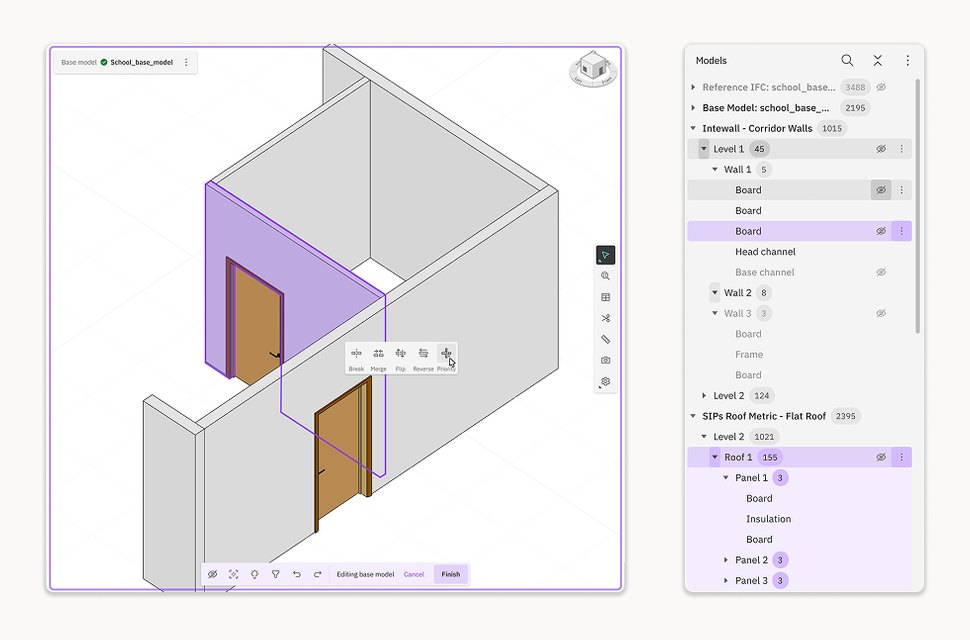Open the Roof 1 row kebab menu
The height and width of the screenshot is (640, 970).
901,457
